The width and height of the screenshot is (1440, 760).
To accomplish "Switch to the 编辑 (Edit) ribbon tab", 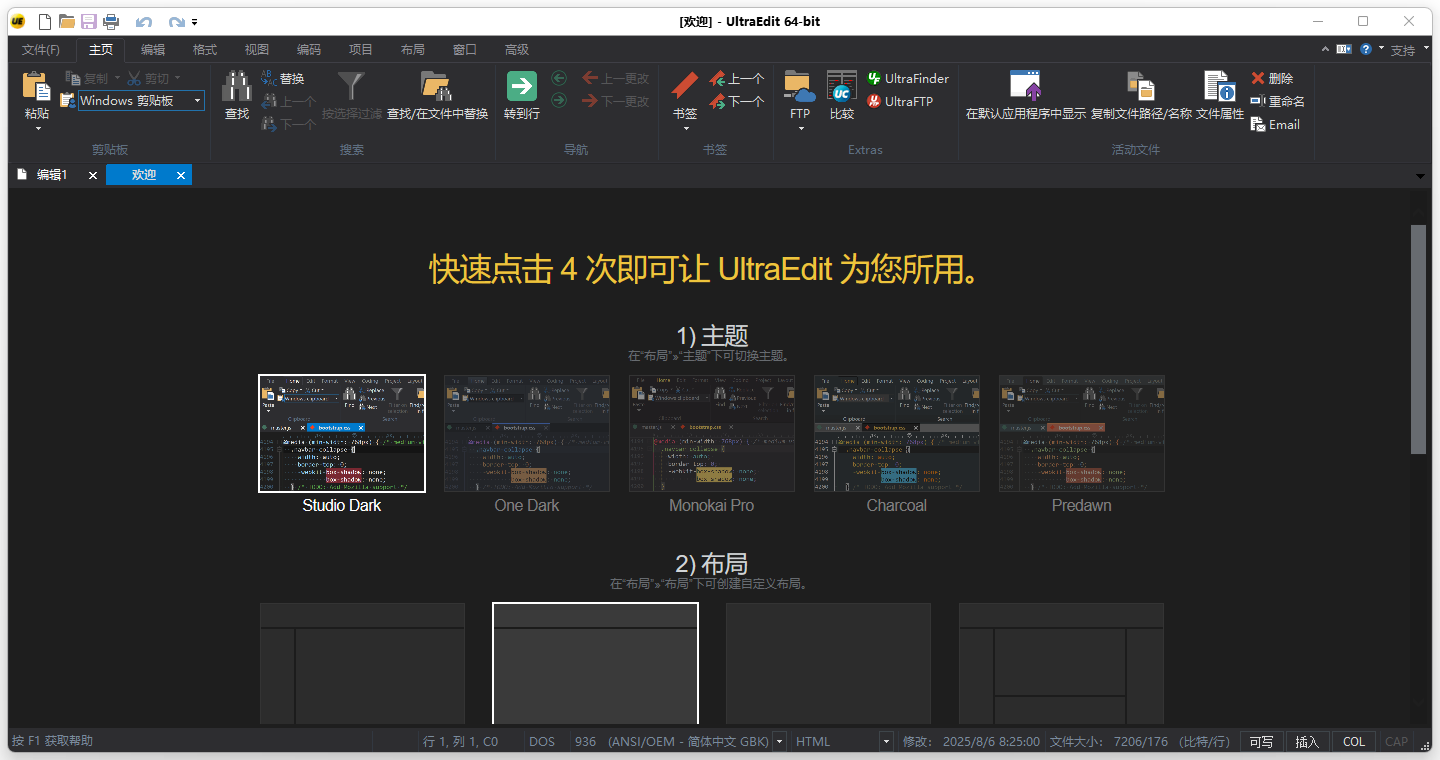I will 153,49.
